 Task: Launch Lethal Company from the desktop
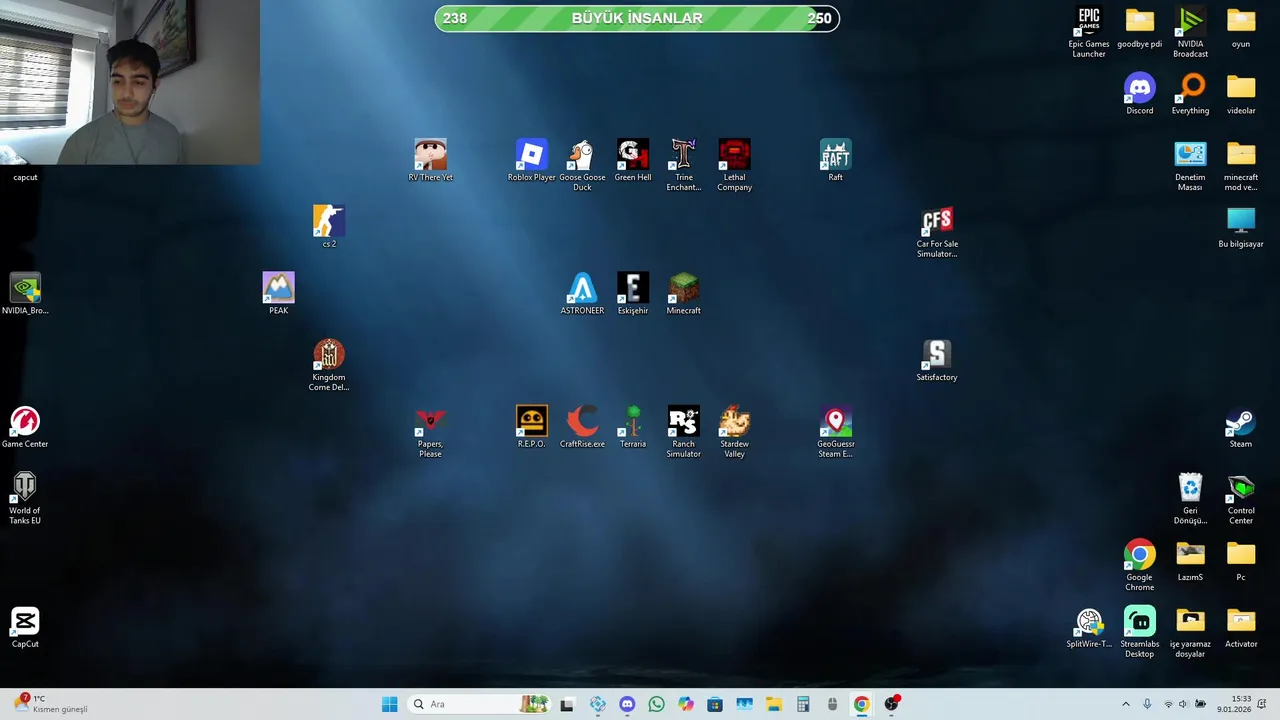(x=734, y=165)
